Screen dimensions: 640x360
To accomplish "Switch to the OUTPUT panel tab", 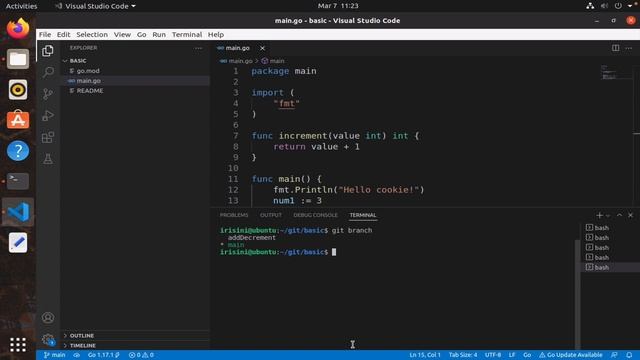I will coord(271,215).
